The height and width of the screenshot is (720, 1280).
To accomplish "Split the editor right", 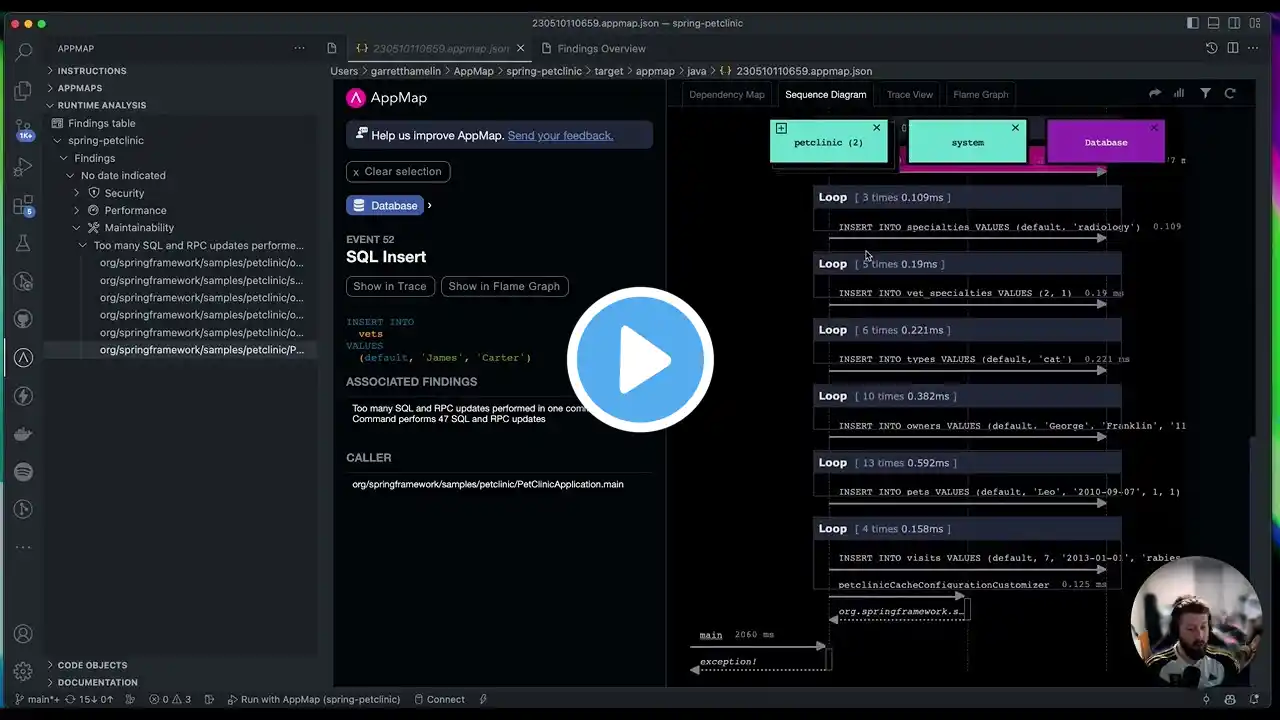I will click(1233, 48).
